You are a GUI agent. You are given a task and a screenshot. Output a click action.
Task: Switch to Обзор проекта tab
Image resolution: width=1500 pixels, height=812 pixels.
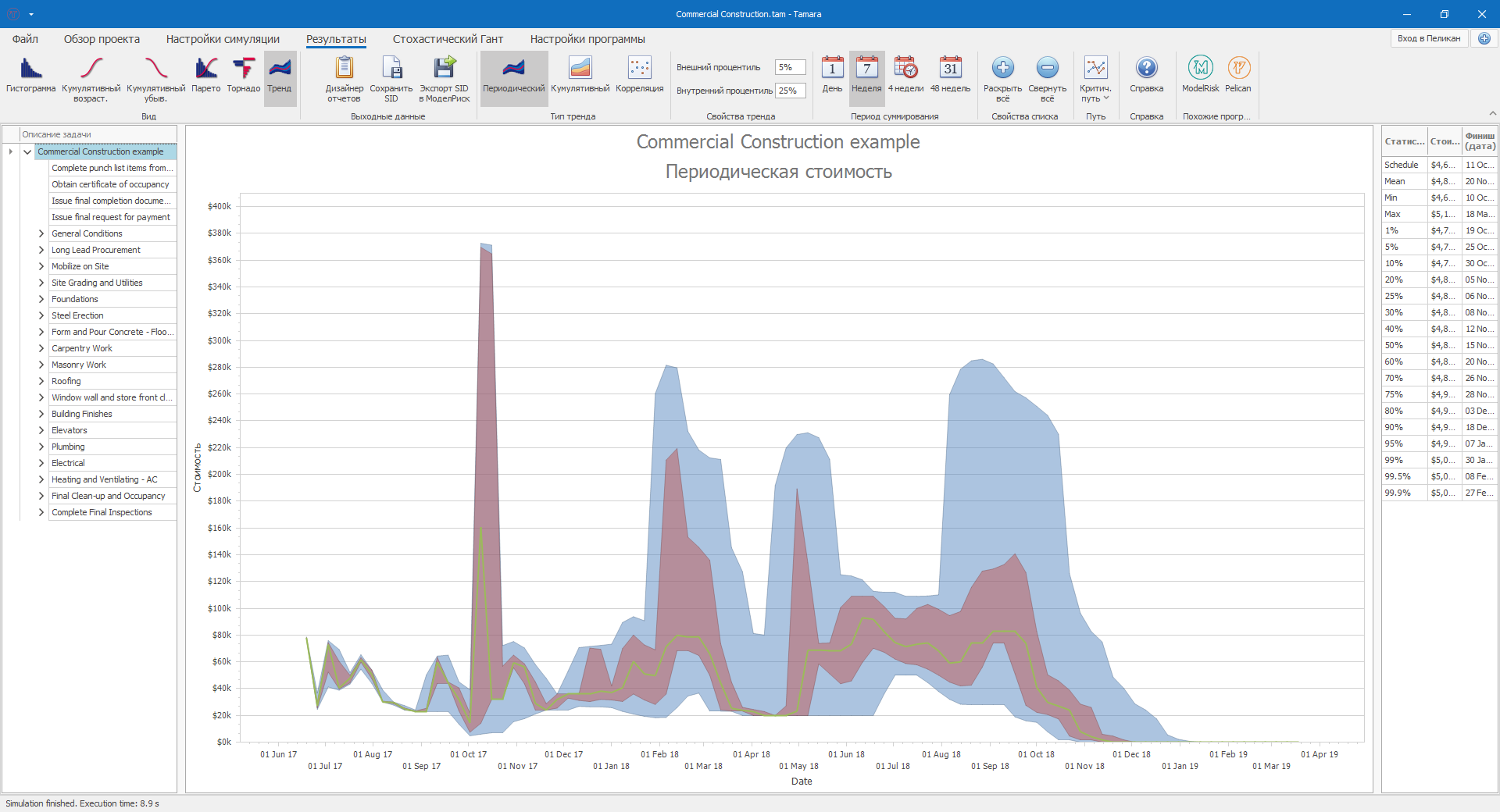(x=102, y=39)
